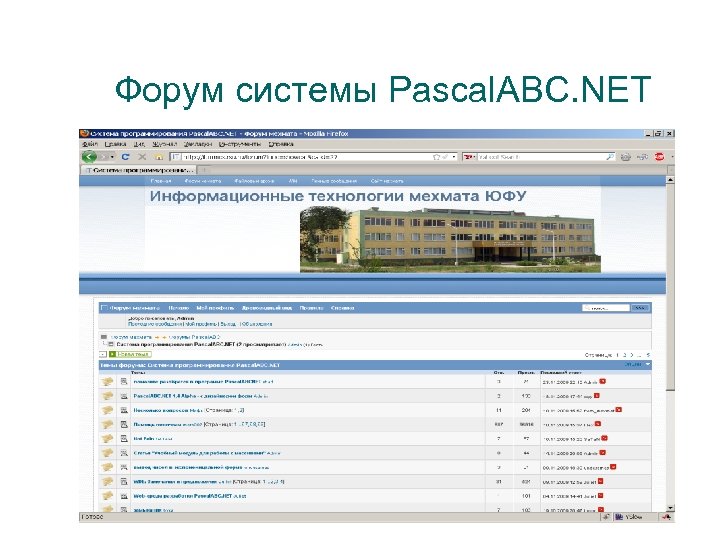Image resolution: width=720 pixels, height=540 pixels.
Task: Open the Правка menu
Action: point(115,144)
